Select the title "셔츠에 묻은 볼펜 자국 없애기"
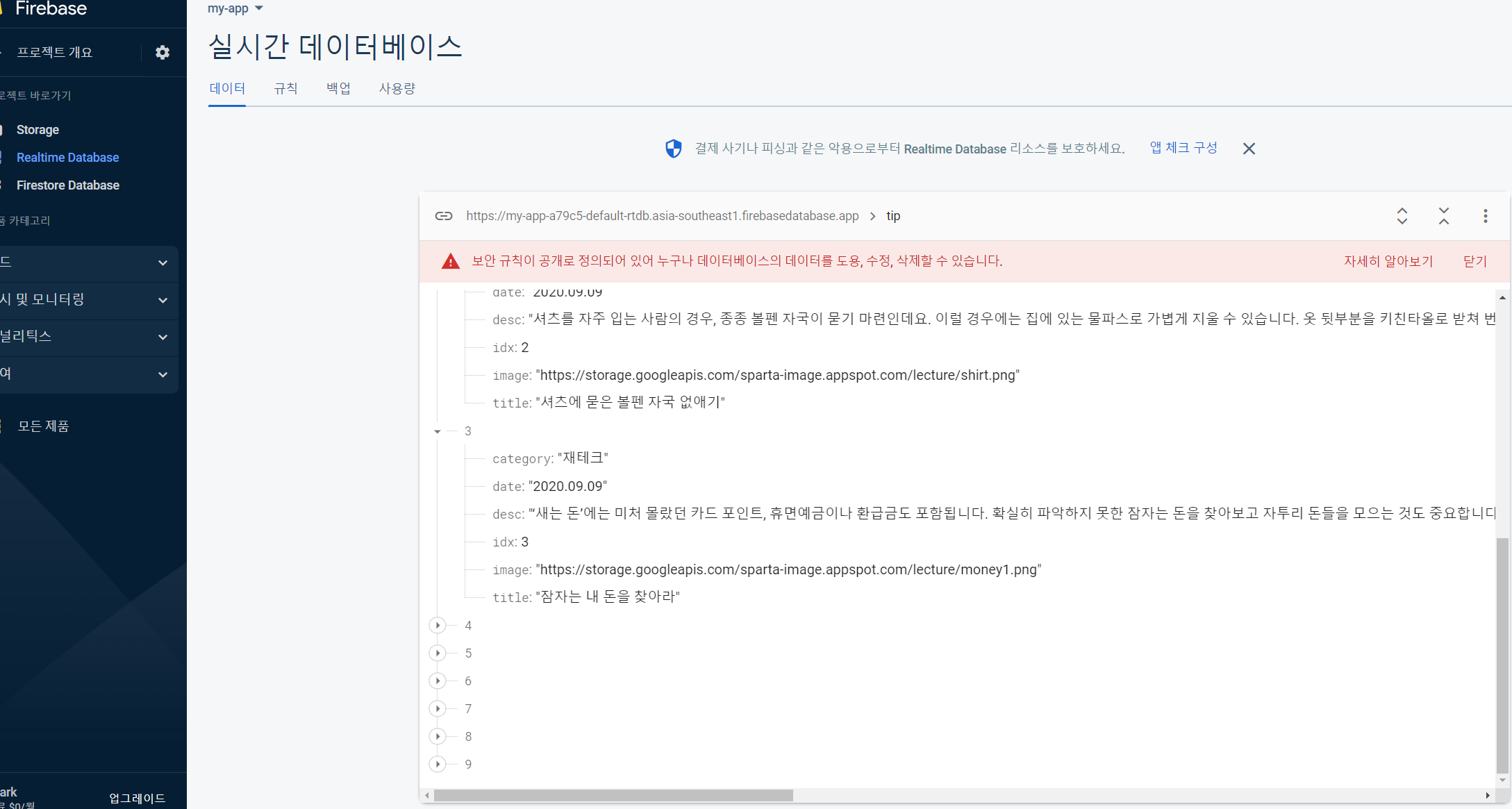 631,403
